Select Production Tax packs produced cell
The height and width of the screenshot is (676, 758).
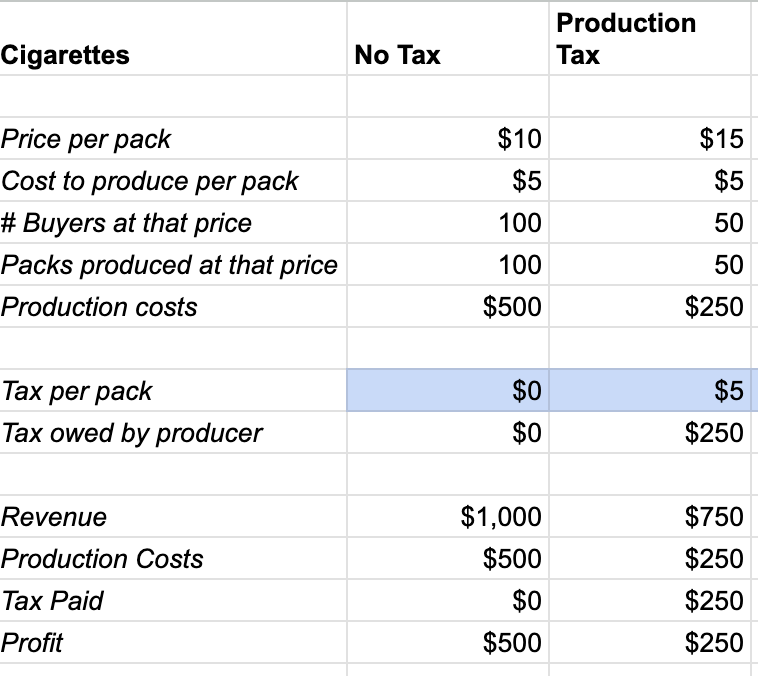click(650, 264)
